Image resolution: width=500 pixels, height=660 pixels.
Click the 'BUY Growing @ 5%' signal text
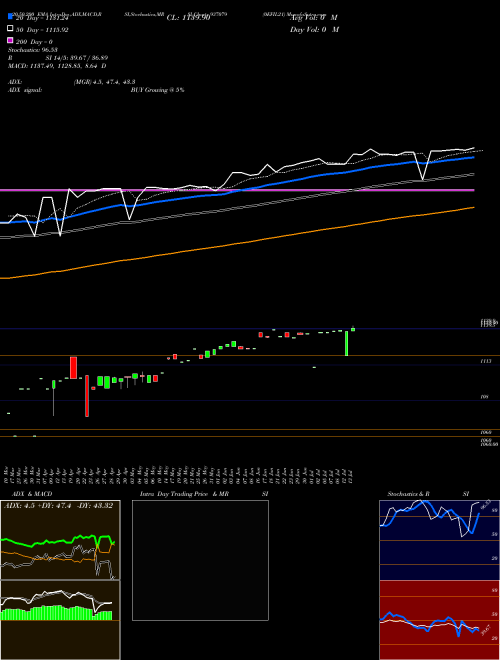point(157,90)
